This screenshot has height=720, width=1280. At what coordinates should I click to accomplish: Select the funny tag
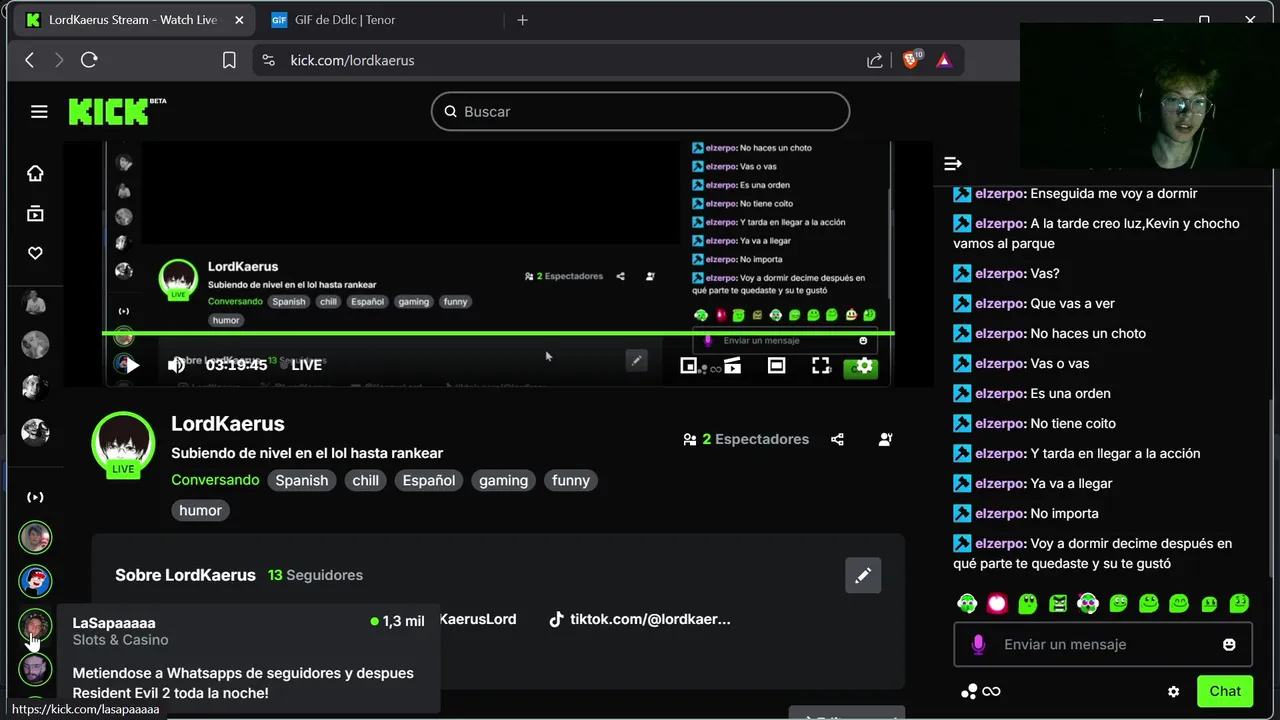571,481
